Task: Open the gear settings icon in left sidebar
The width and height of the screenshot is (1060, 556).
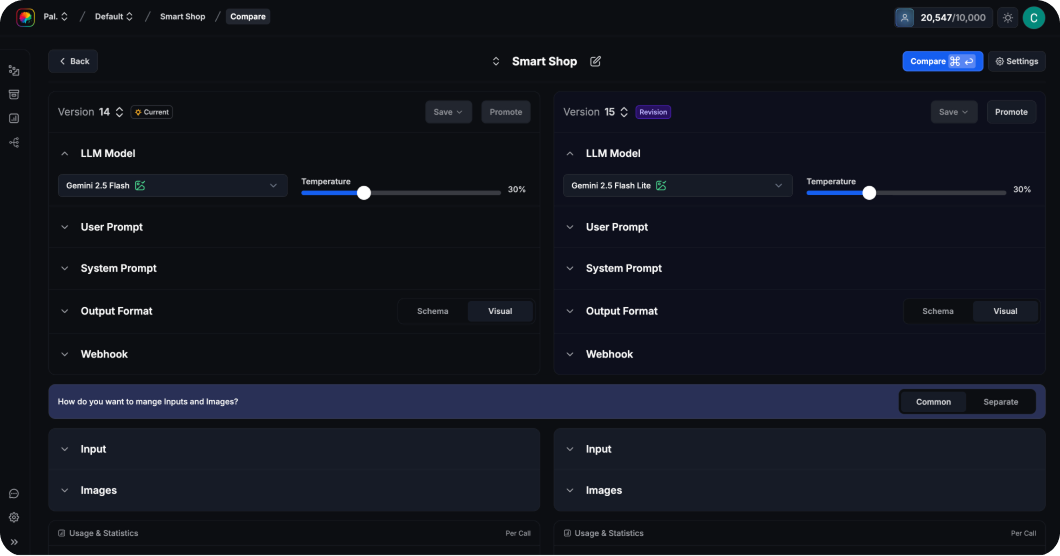Action: [x=14, y=517]
